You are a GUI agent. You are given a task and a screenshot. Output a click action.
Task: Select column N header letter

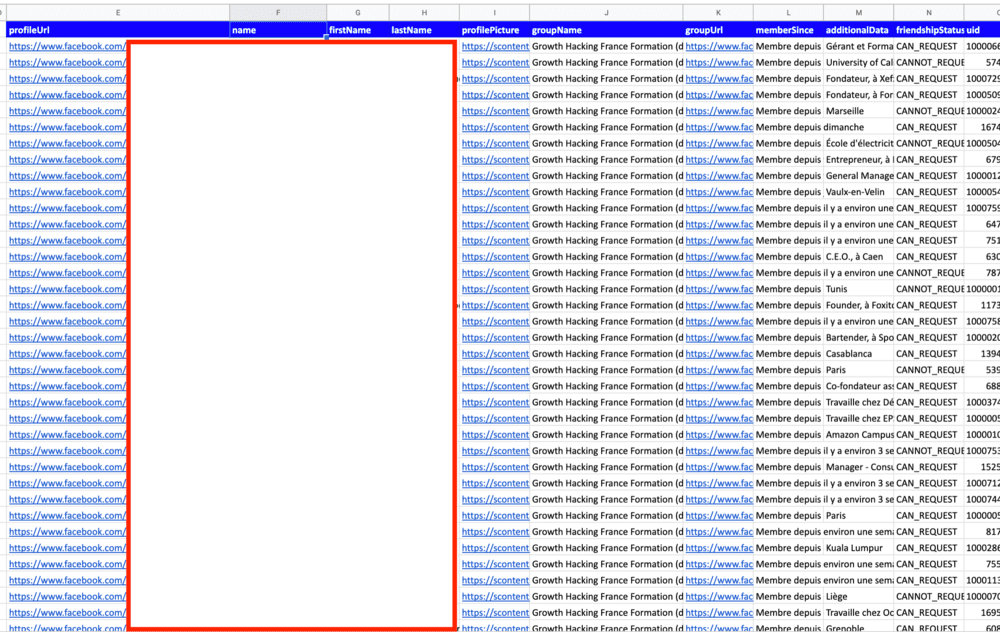point(929,13)
